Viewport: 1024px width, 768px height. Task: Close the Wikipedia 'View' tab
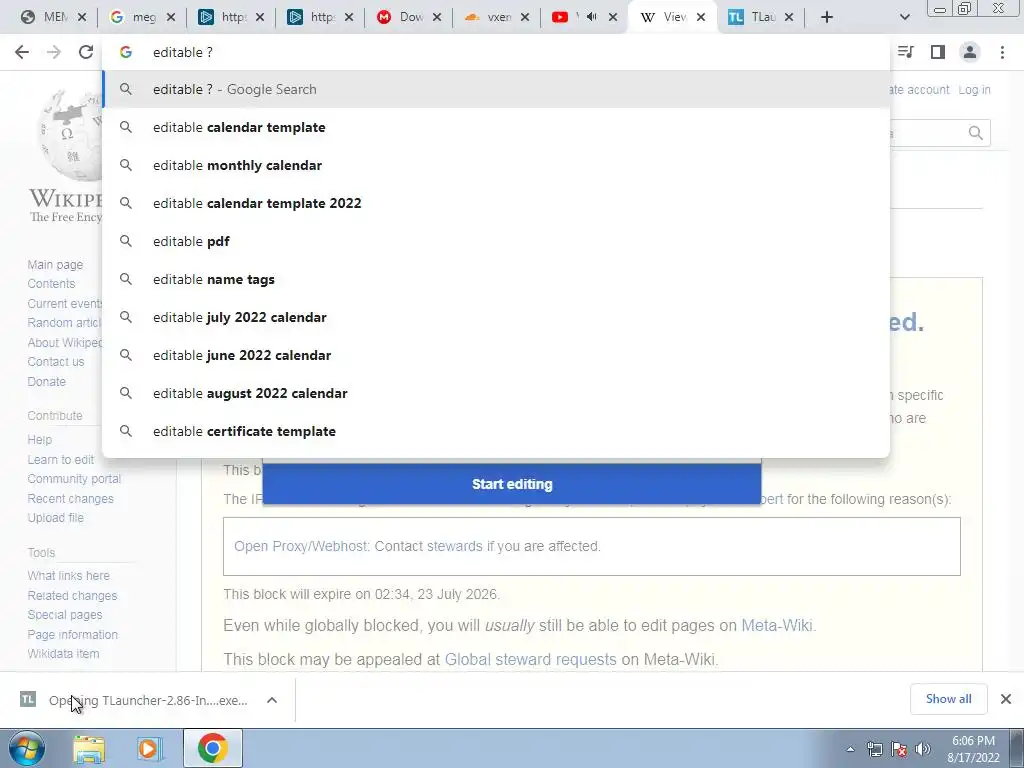tap(701, 17)
